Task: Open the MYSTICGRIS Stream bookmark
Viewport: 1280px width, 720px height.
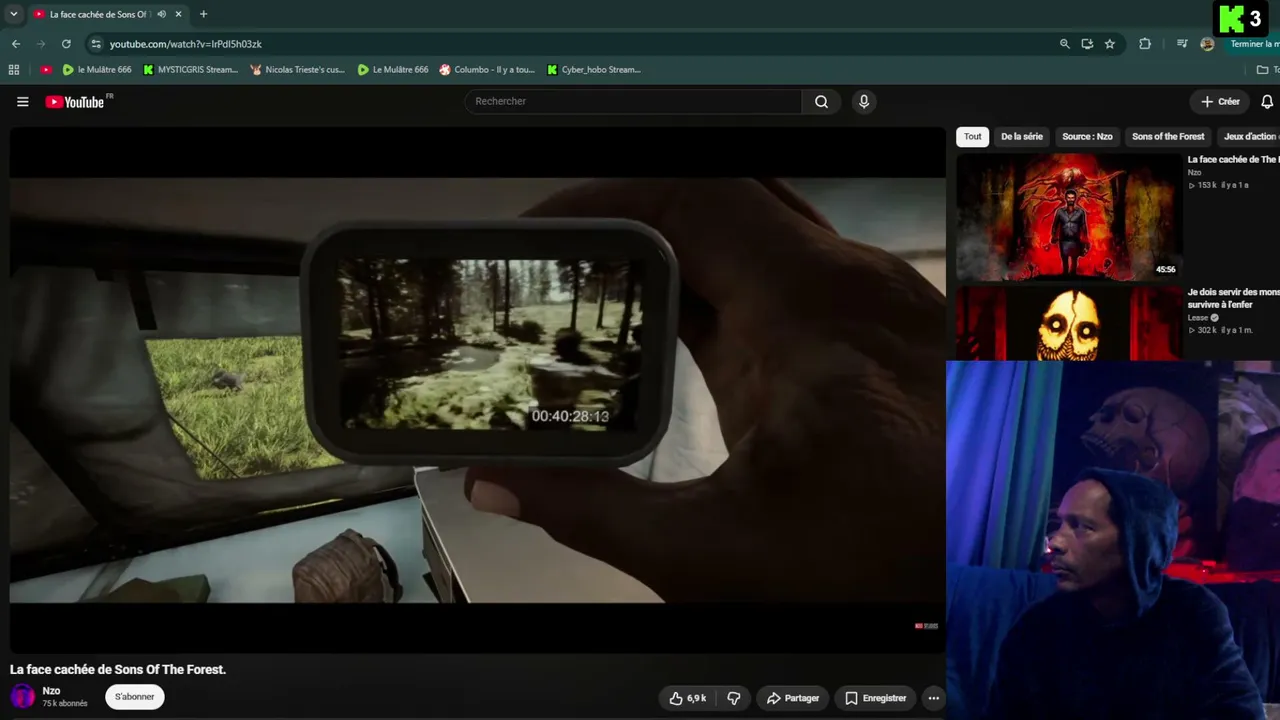Action: pos(190,70)
